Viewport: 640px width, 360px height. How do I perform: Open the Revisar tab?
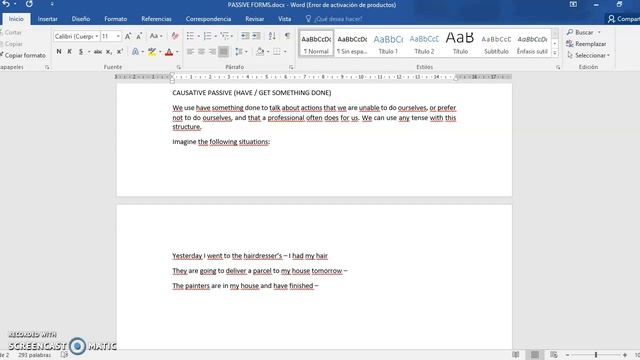pyautogui.click(x=255, y=19)
